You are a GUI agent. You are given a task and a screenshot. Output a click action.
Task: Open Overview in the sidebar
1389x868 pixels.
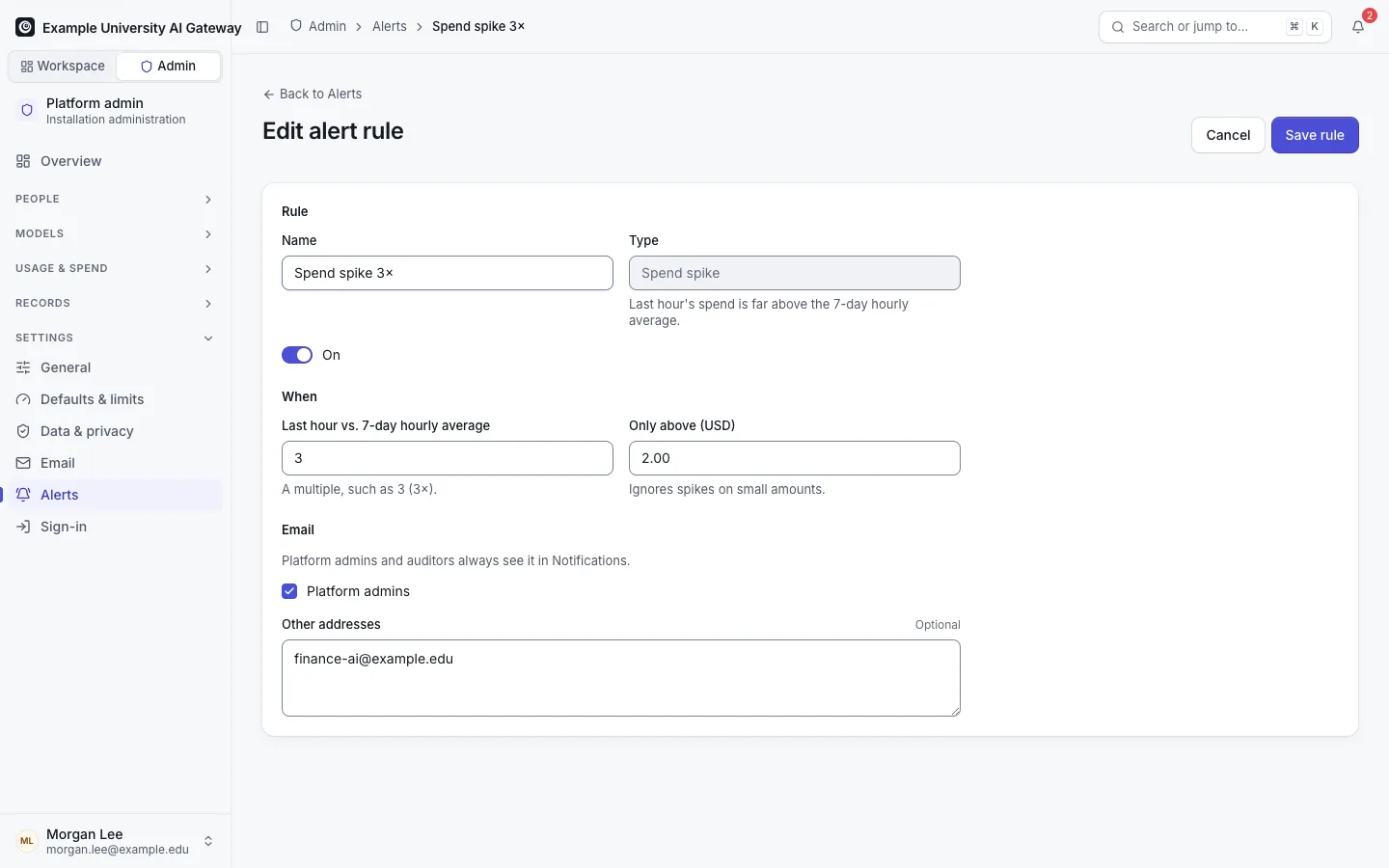tap(115, 161)
